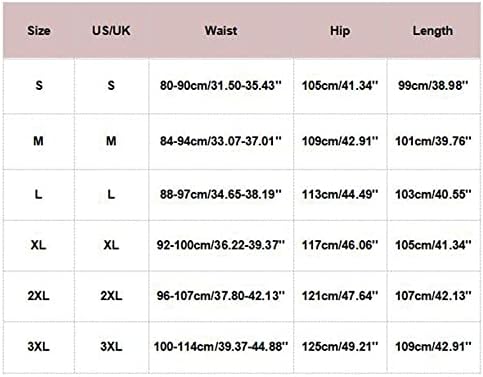Click the Size column header
Viewport: 483px width, 377px height.
pos(39,31)
